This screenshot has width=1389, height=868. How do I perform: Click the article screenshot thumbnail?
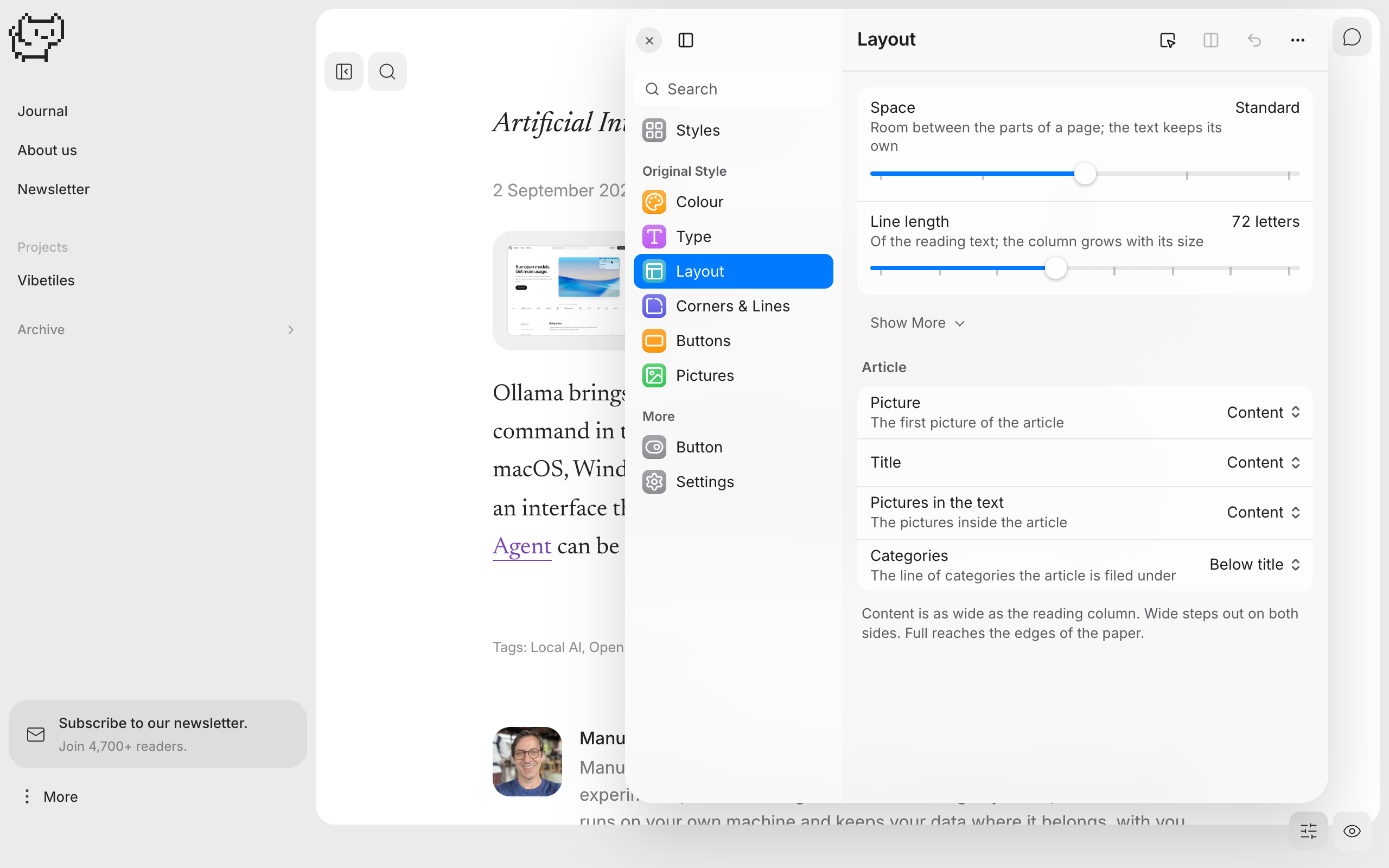coord(559,290)
